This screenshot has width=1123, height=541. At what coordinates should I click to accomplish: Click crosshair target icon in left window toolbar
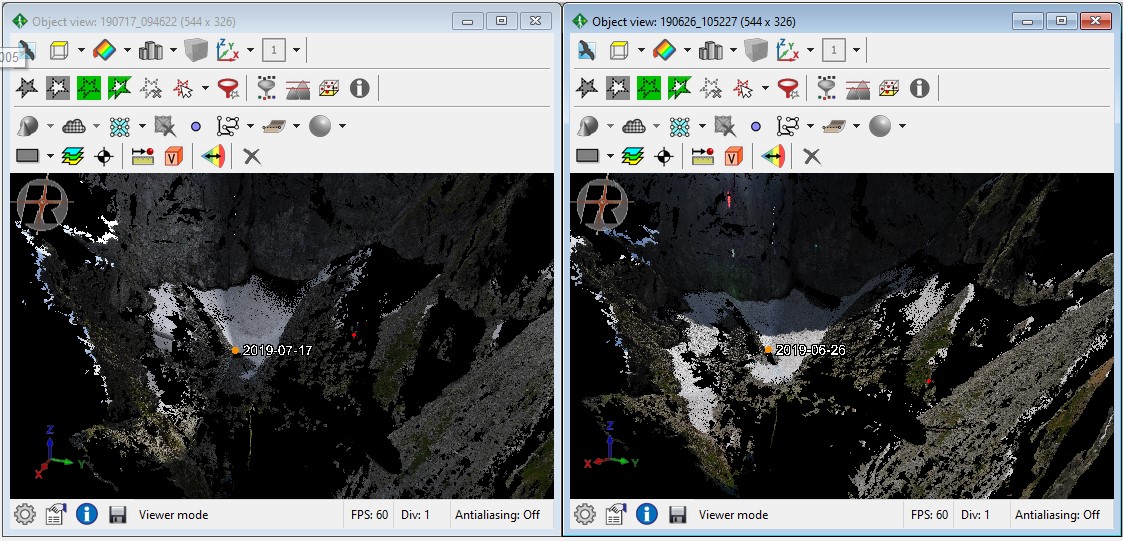click(103, 156)
